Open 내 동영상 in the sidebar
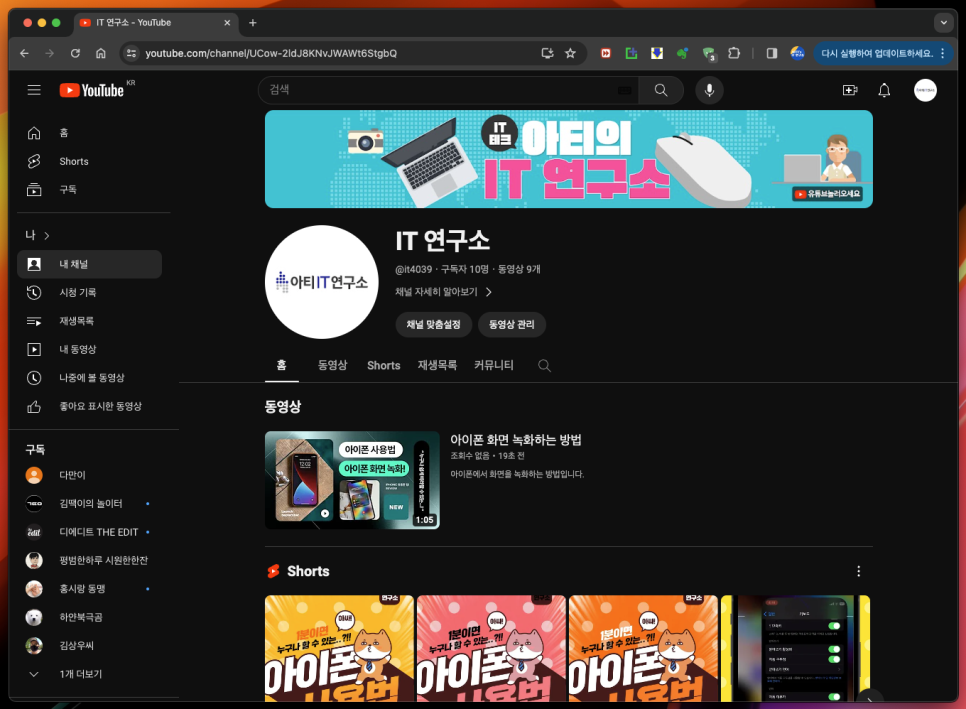The height and width of the screenshot is (709, 966). (89, 349)
